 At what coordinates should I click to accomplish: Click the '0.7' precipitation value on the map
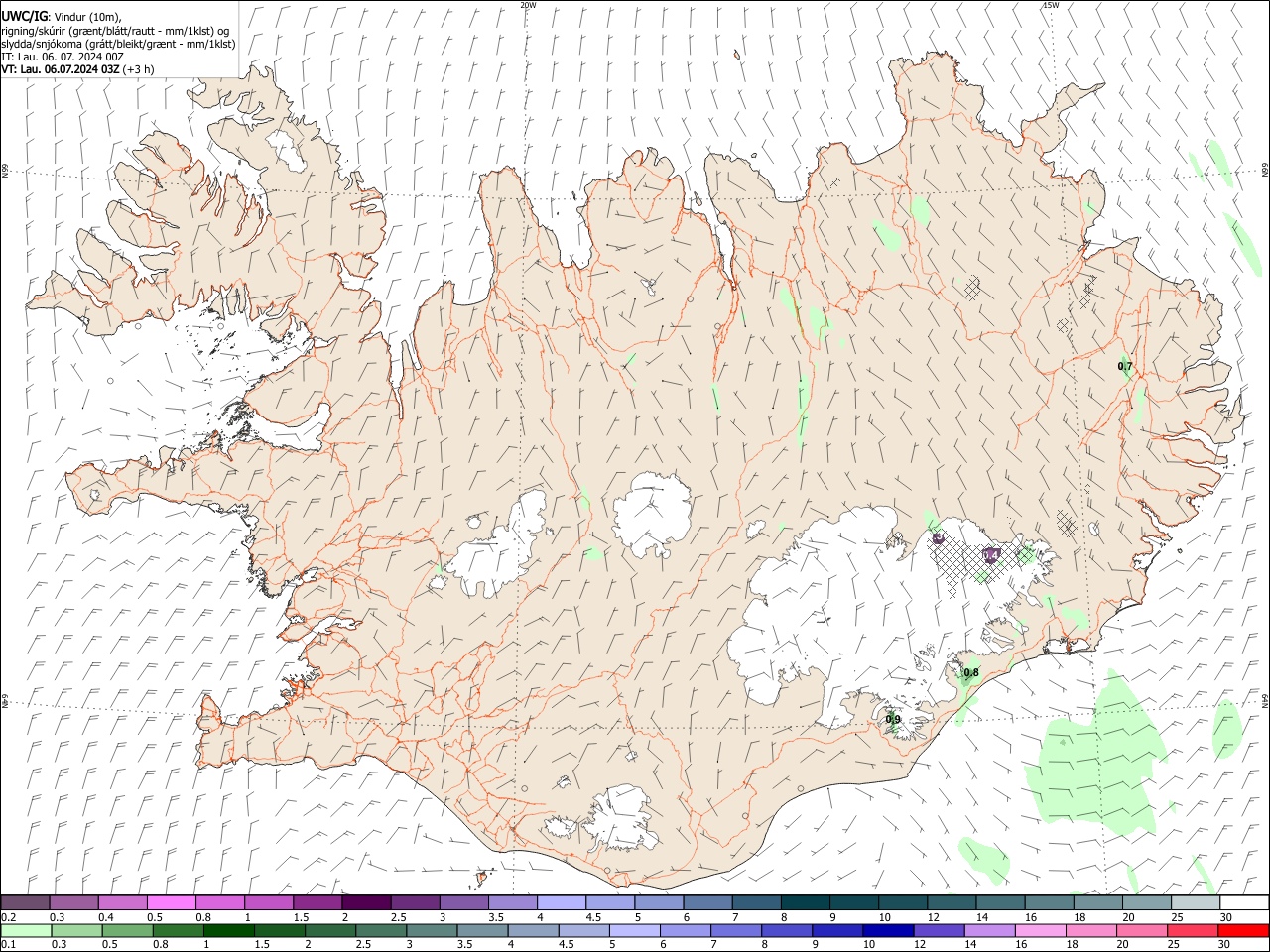[1125, 367]
